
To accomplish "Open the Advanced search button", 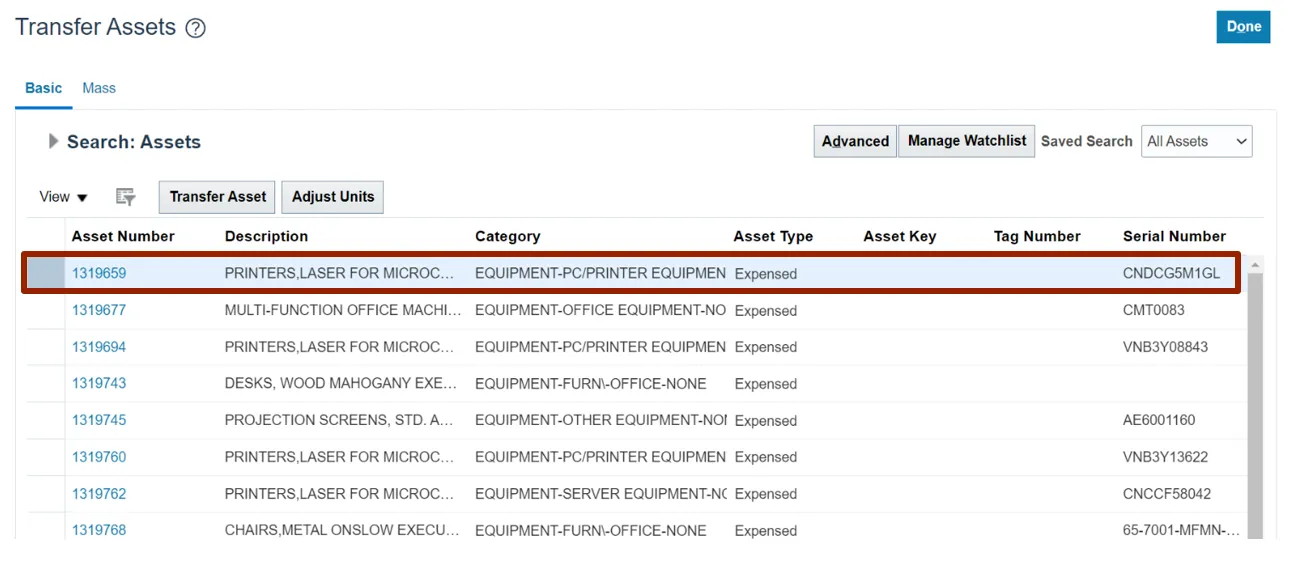I will point(855,141).
